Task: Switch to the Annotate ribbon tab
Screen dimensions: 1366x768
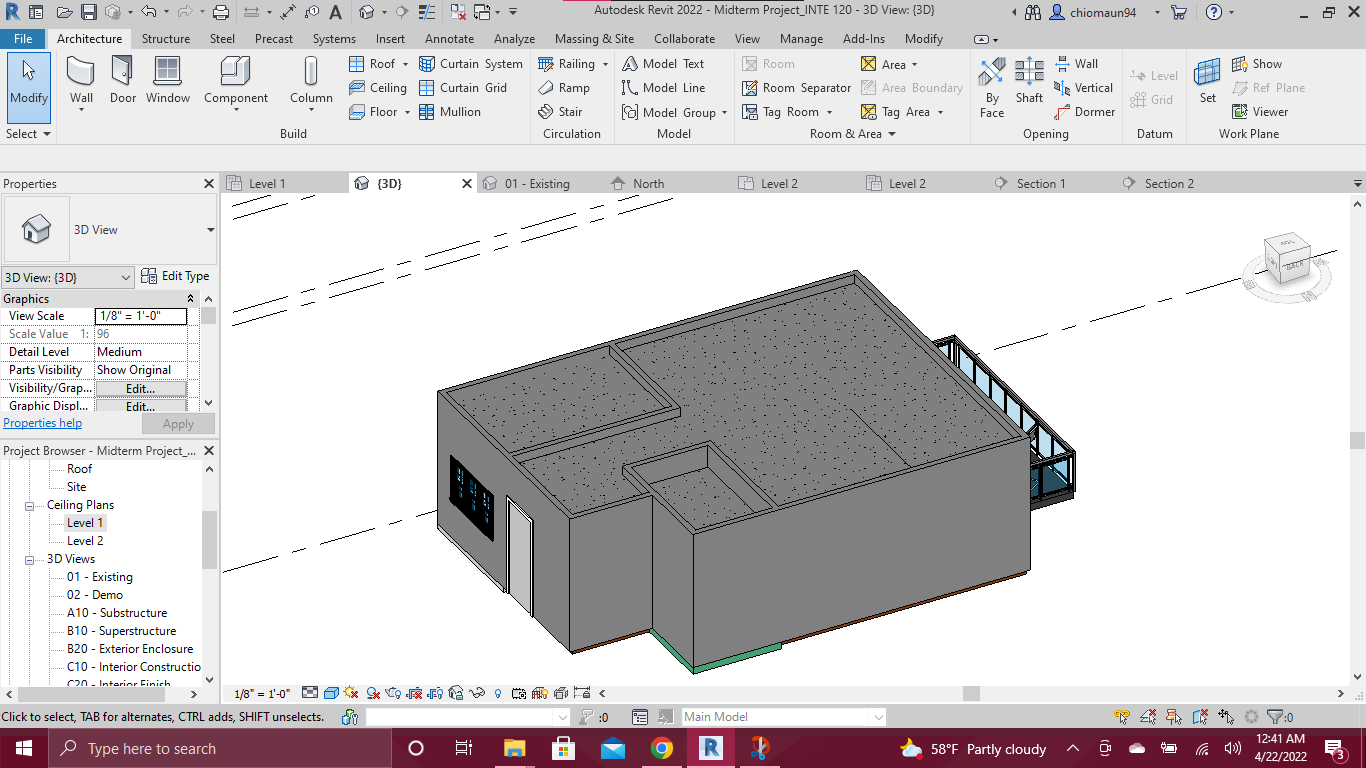Action: [449, 39]
